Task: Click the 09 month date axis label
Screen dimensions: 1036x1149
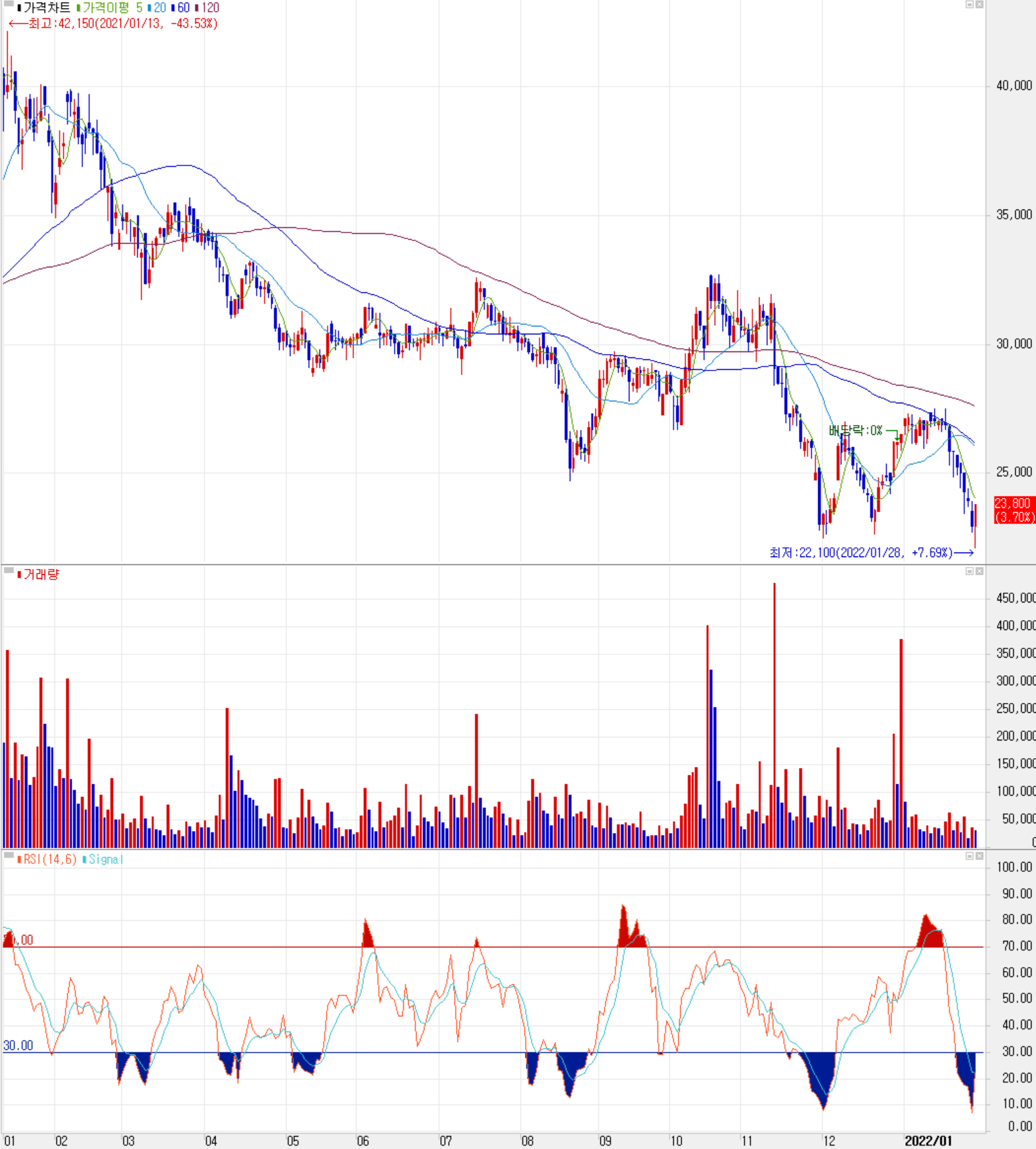Action: (605, 1141)
